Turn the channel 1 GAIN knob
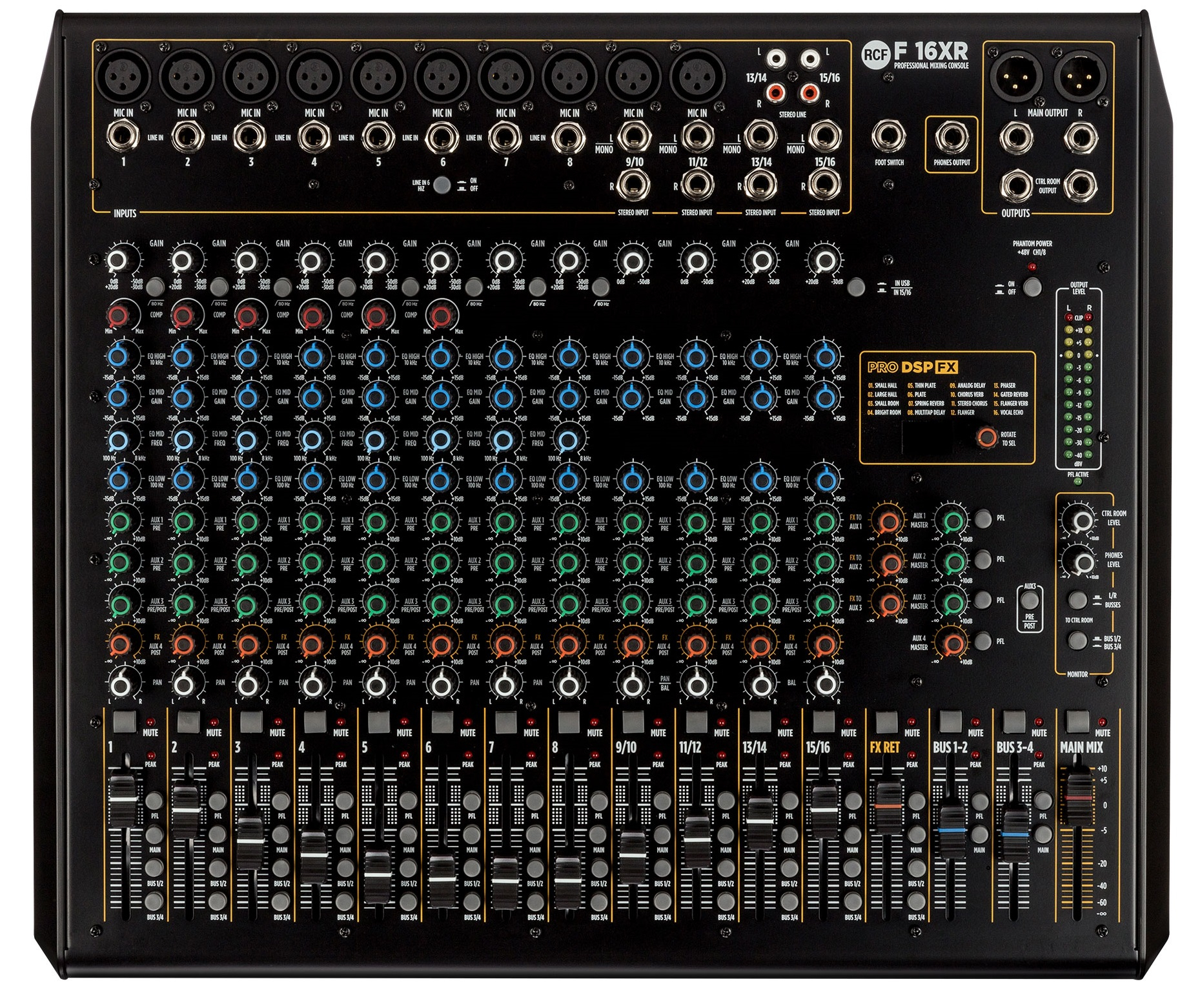1191x1008 pixels. click(x=117, y=262)
